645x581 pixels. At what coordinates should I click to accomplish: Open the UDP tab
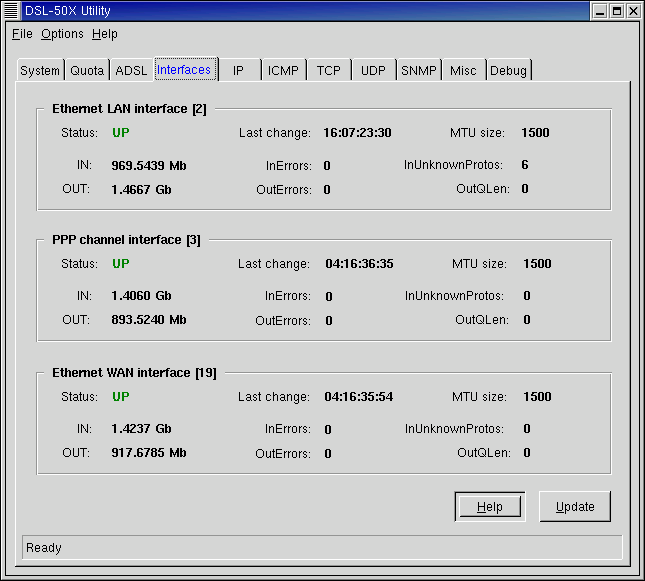coord(374,70)
